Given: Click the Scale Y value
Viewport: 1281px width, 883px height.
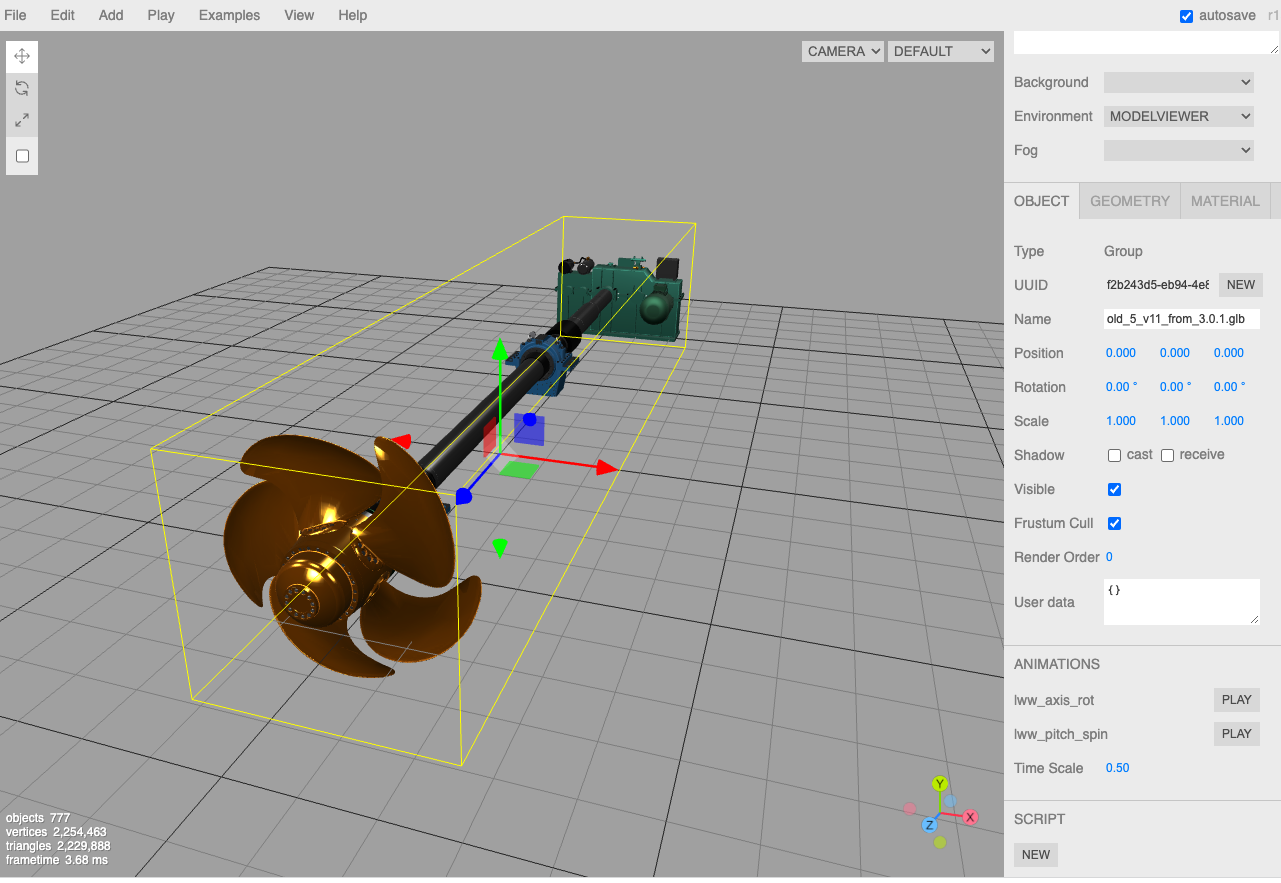Looking at the screenshot, I should click(1175, 421).
